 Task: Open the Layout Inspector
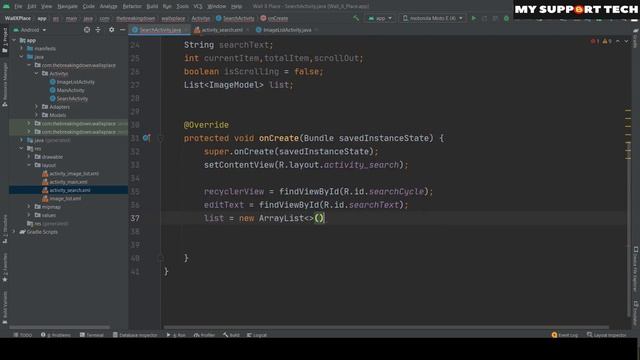point(606,335)
